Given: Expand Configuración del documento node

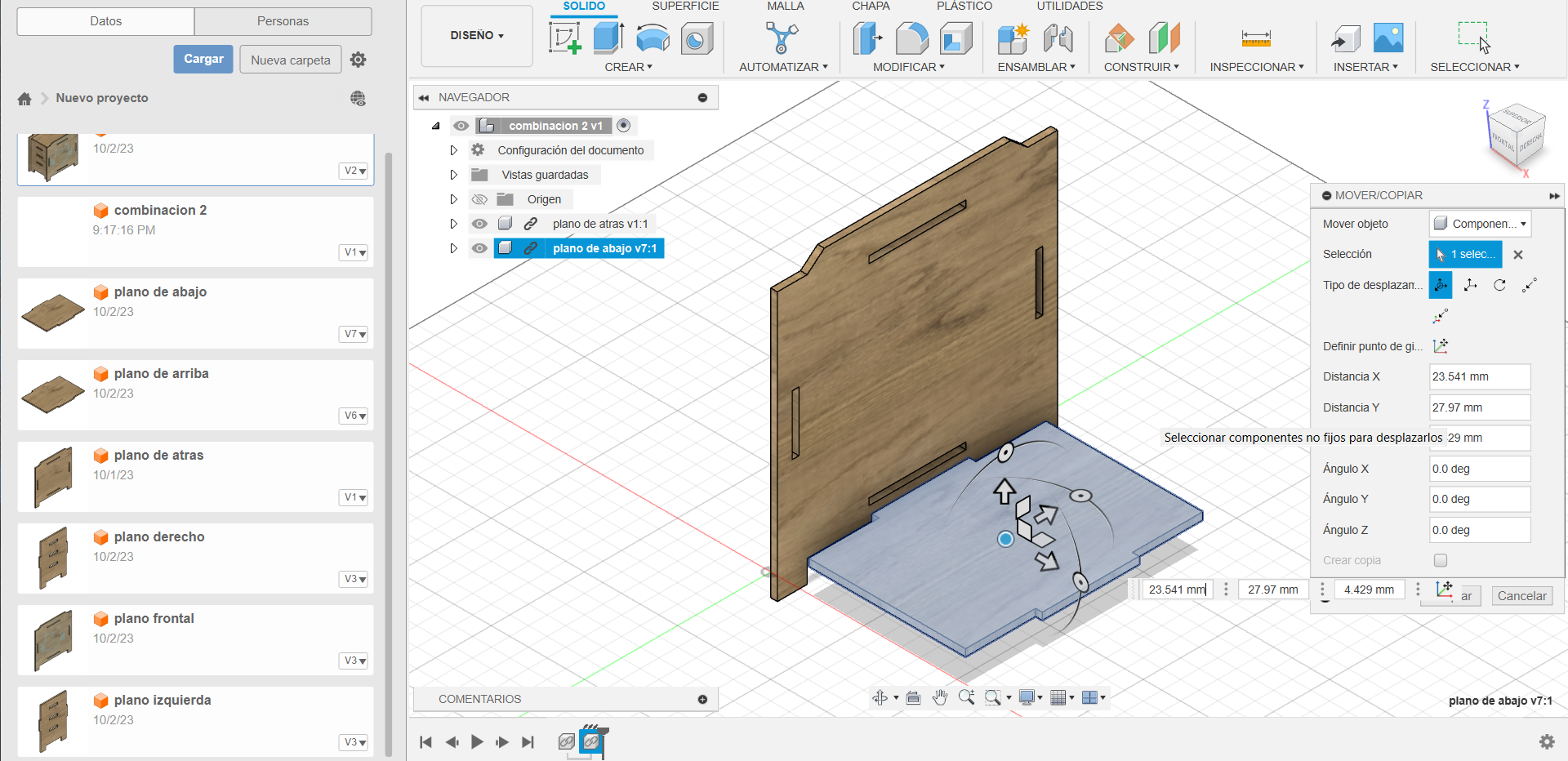Looking at the screenshot, I should click(454, 150).
